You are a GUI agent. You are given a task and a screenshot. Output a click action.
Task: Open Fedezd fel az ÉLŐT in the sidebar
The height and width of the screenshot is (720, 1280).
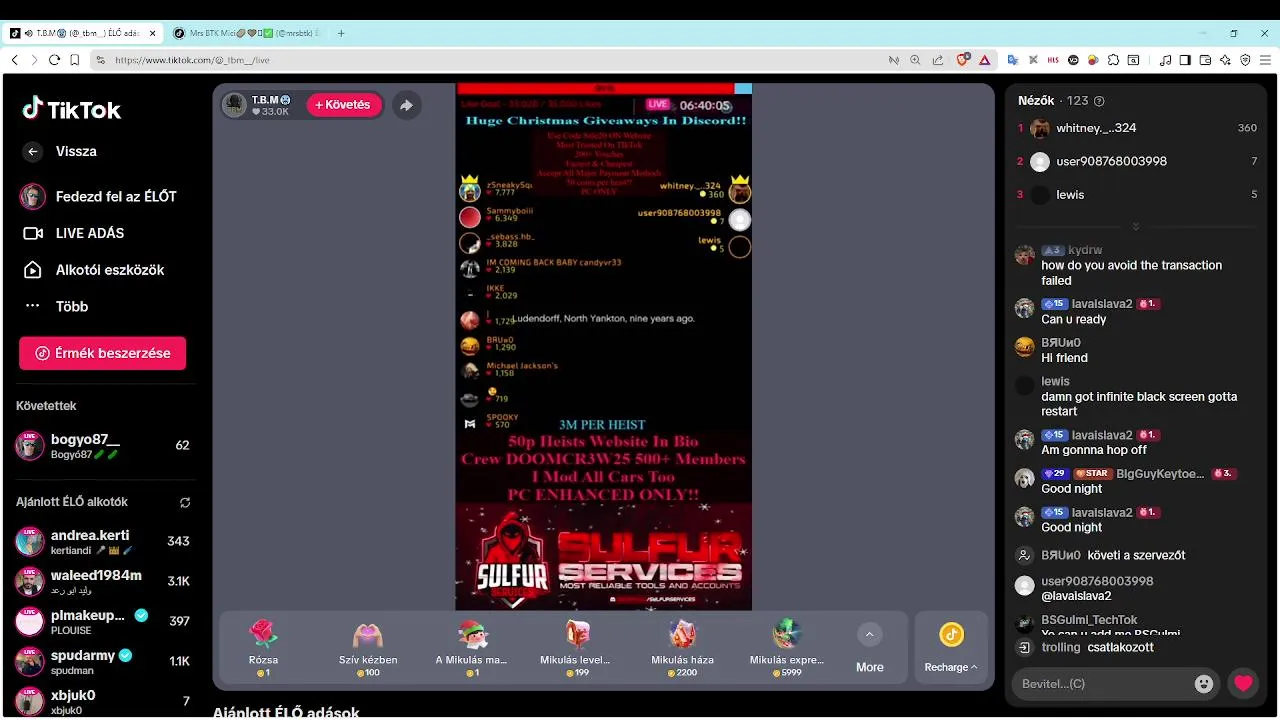[98, 196]
